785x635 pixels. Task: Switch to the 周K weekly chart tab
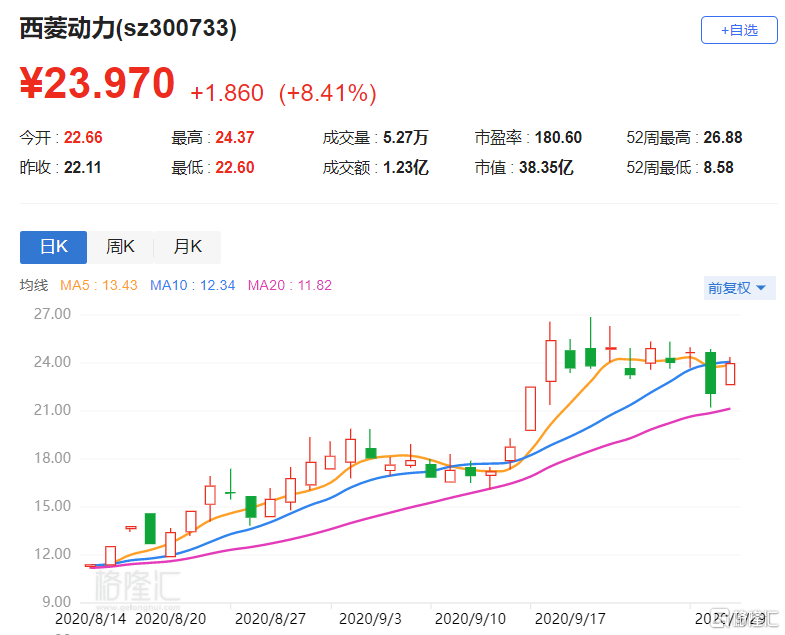[120, 247]
